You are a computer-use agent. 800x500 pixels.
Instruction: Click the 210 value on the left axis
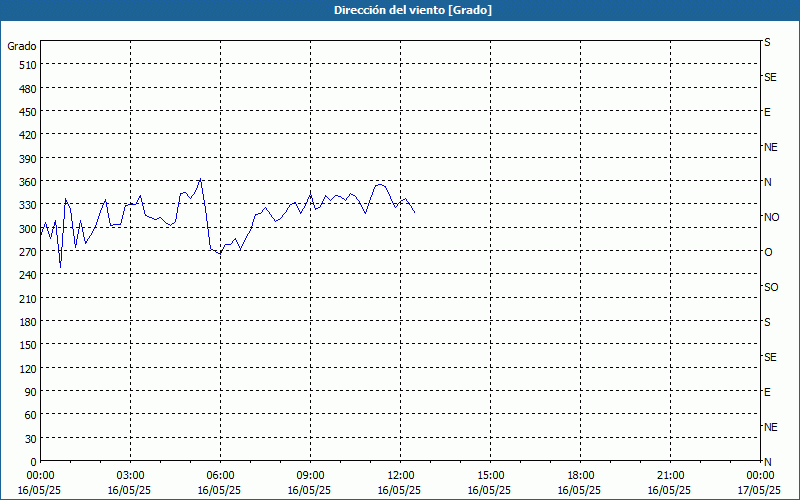(x=29, y=299)
